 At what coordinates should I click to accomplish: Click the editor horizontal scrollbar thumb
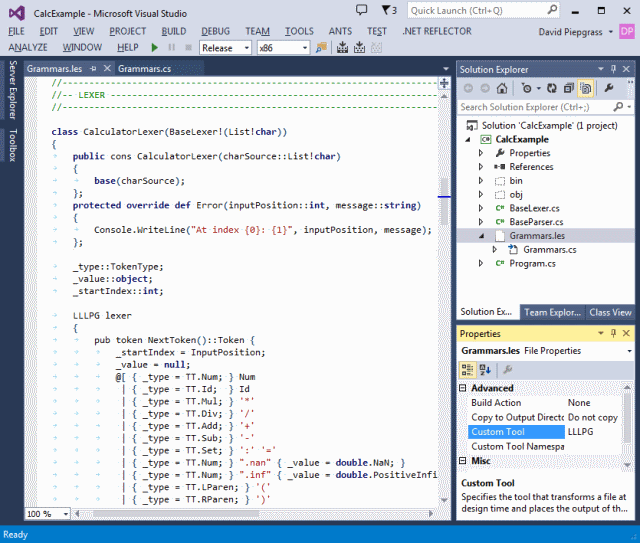coord(176,514)
